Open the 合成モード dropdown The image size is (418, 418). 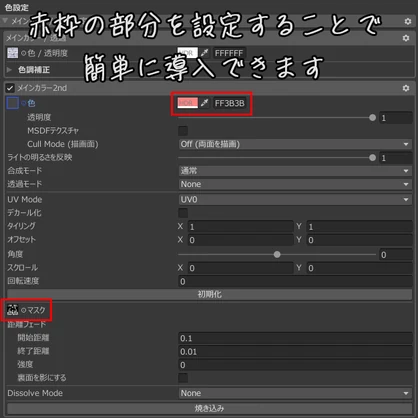[x=295, y=171]
